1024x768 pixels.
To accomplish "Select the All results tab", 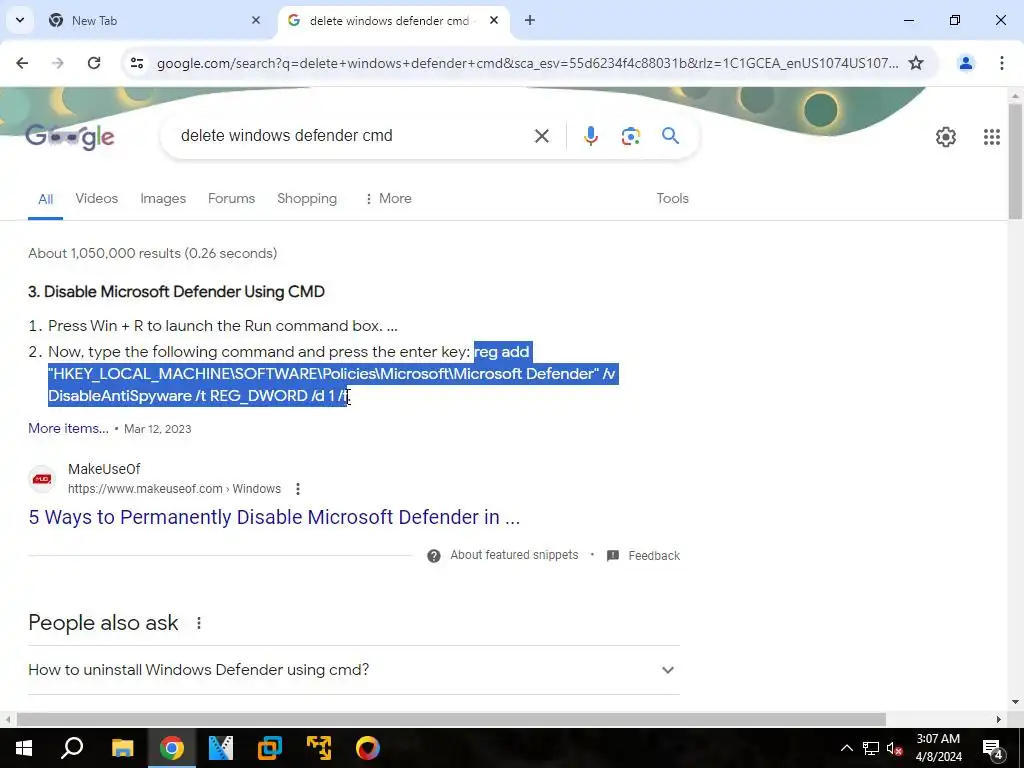I will click(46, 199).
